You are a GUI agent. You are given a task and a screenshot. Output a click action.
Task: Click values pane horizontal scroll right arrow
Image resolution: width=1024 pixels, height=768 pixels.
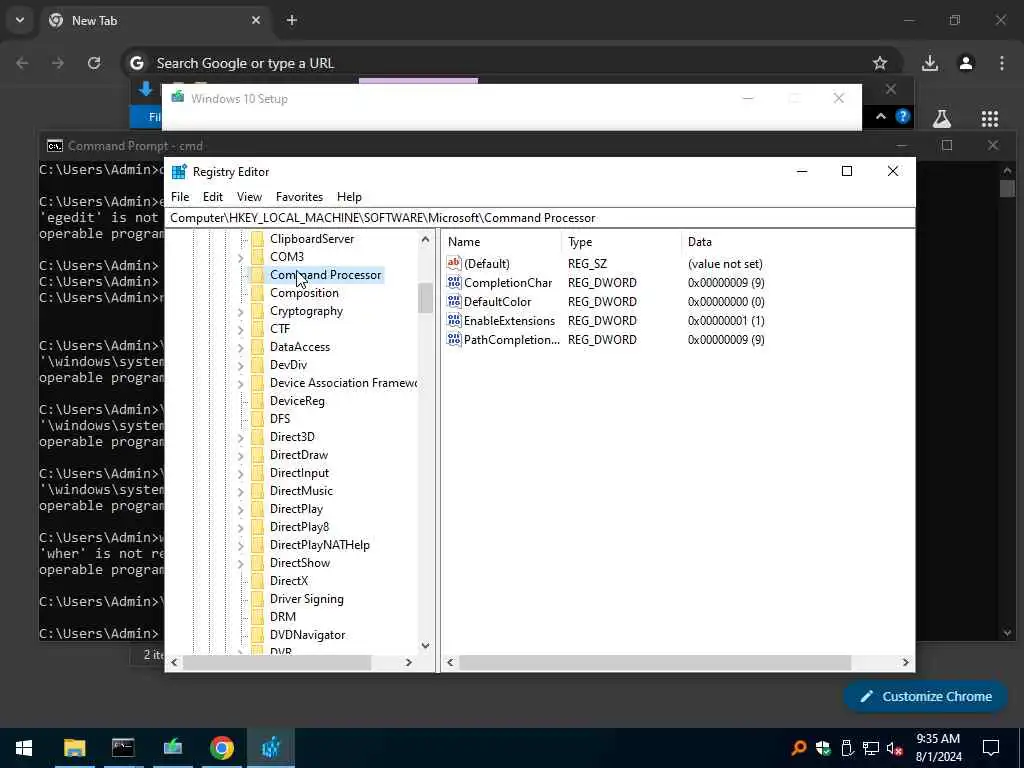tap(905, 662)
